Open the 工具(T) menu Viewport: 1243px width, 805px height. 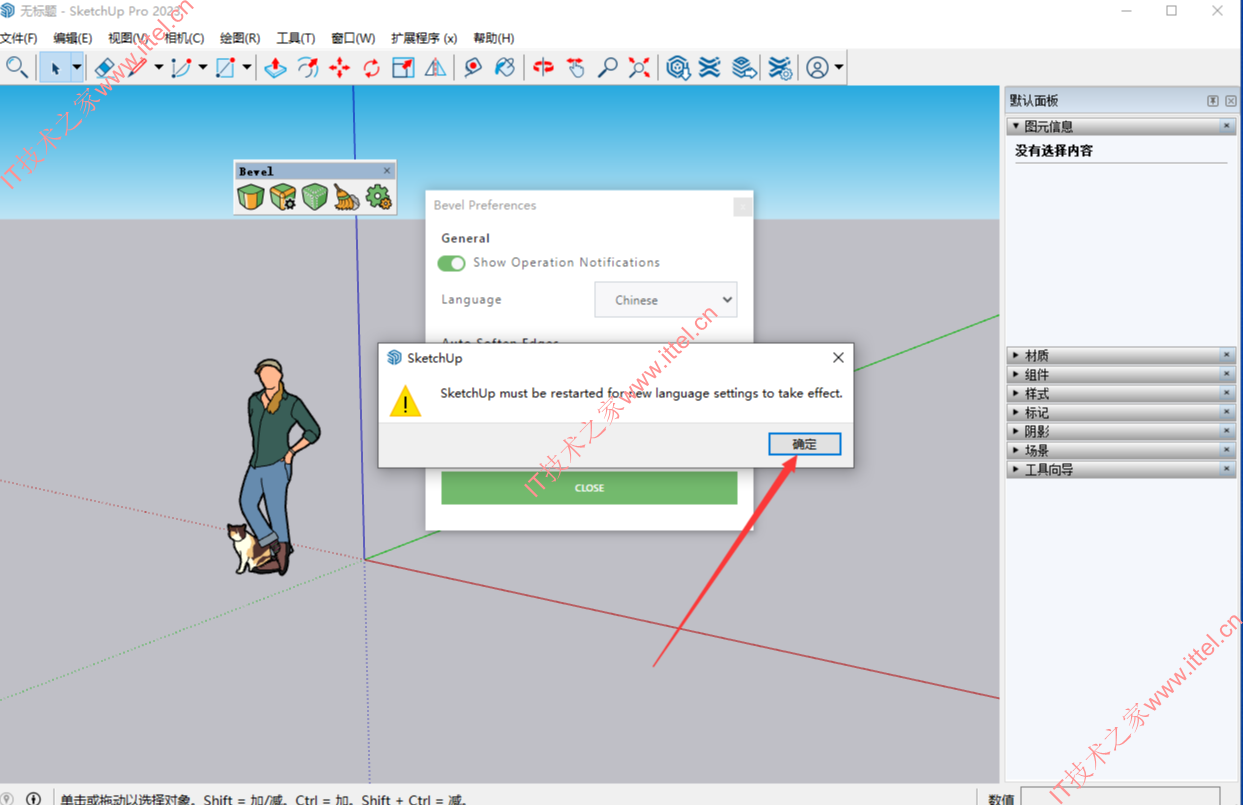[296, 38]
